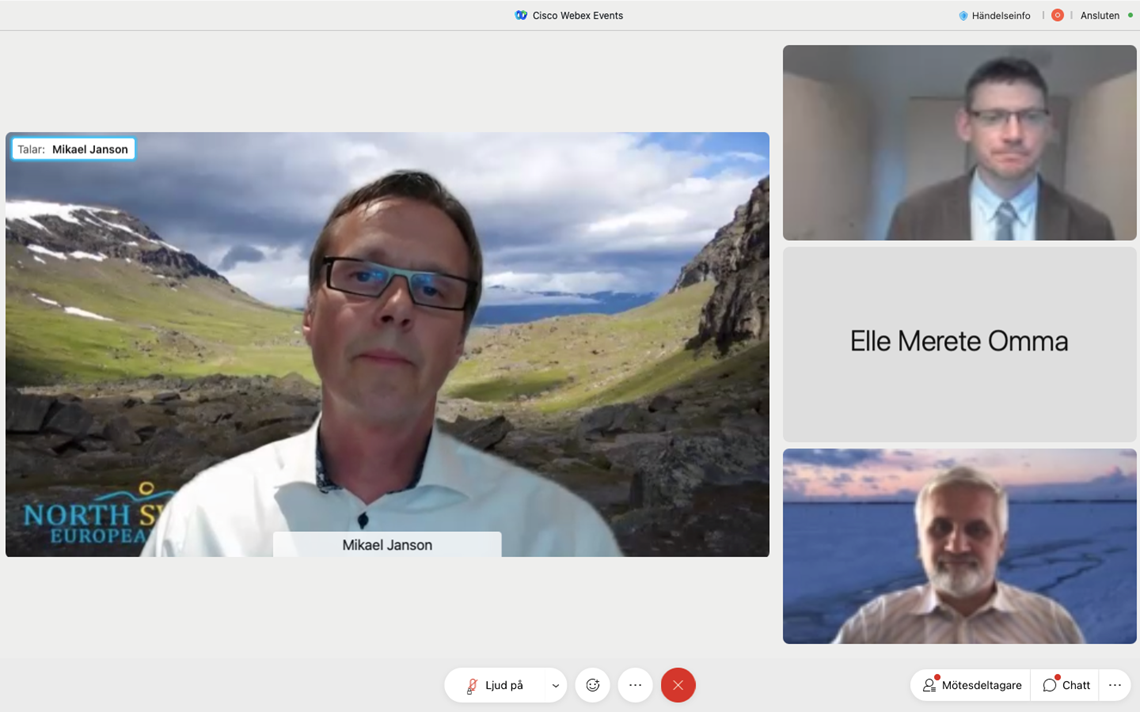Select the top-right video of man in suit
Screen dimensions: 1140x712
(959, 142)
